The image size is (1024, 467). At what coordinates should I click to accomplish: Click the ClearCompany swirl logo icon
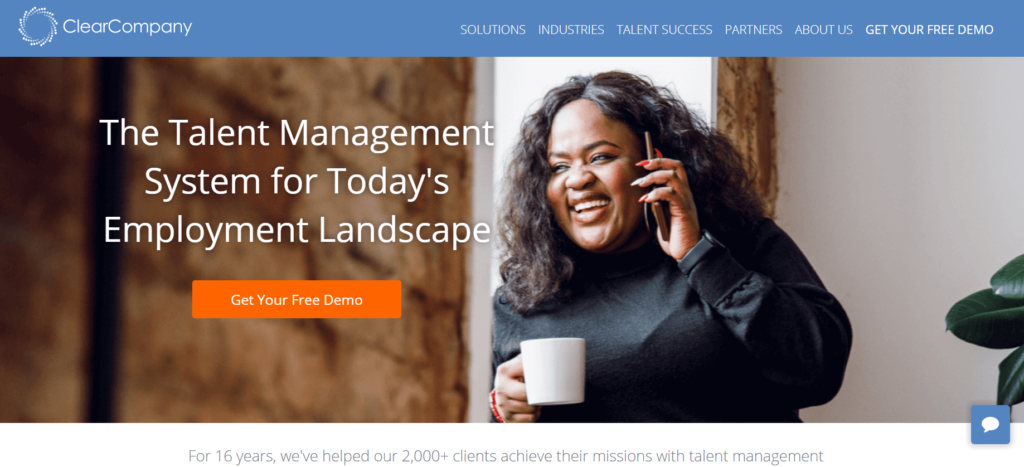pyautogui.click(x=38, y=27)
